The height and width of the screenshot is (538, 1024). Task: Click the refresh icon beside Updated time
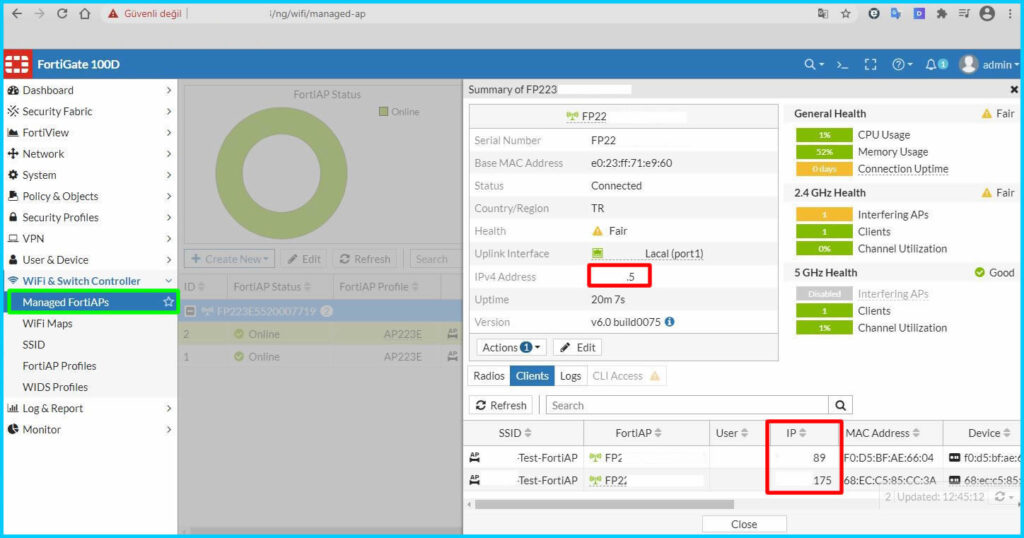1002,497
